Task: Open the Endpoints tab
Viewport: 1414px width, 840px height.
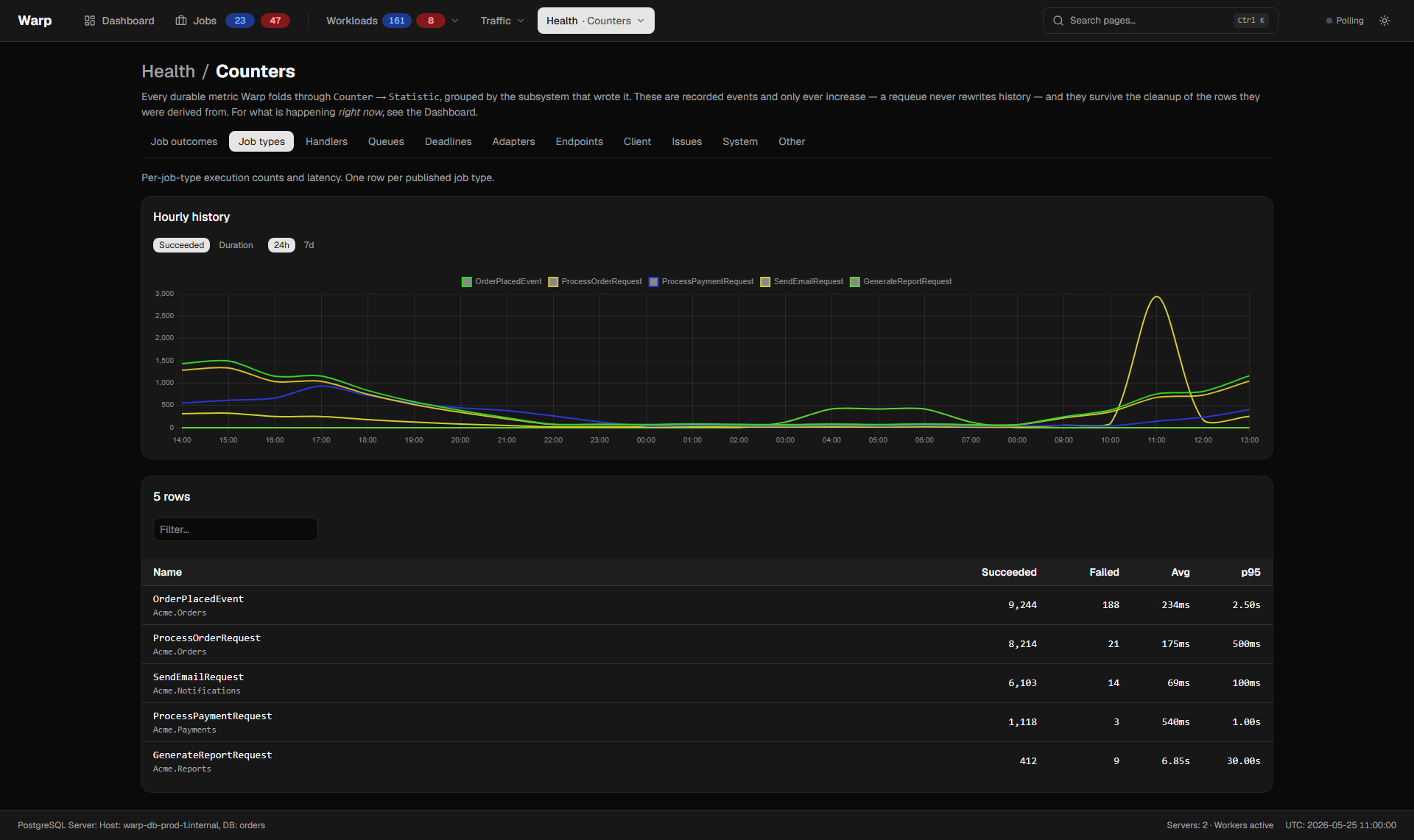Action: 579,141
